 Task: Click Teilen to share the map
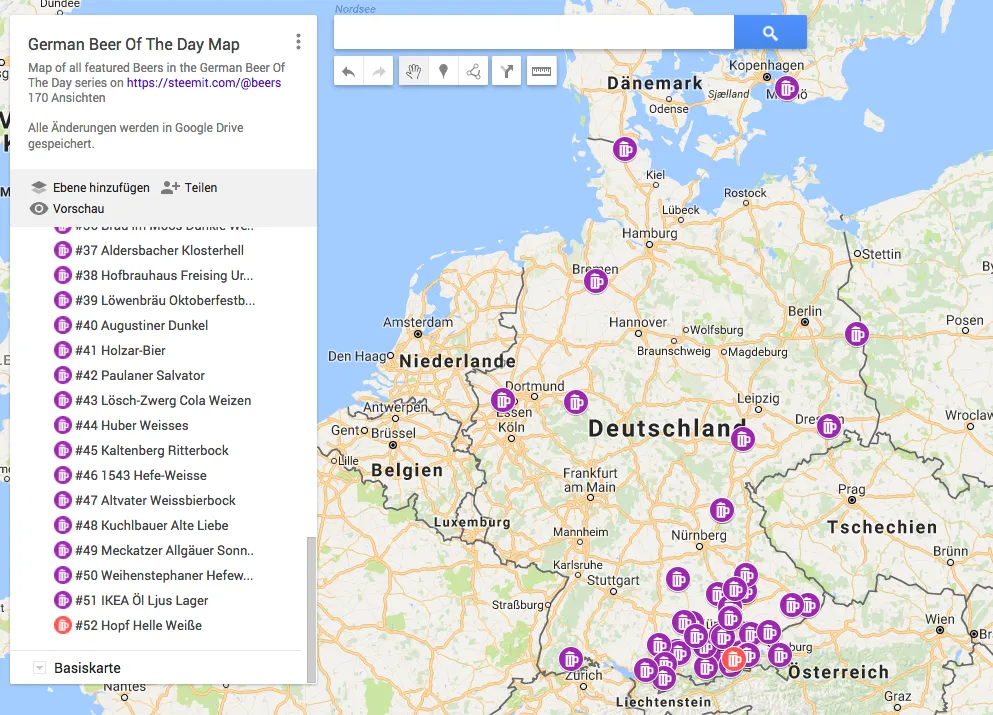coord(189,187)
